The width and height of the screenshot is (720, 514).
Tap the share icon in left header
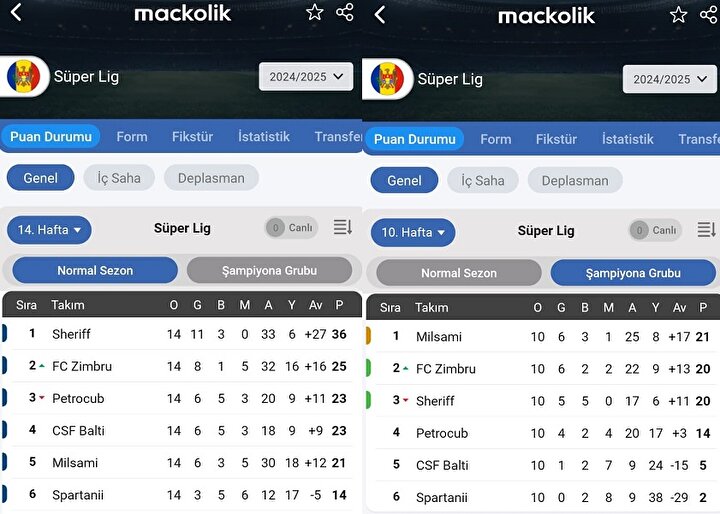(345, 12)
